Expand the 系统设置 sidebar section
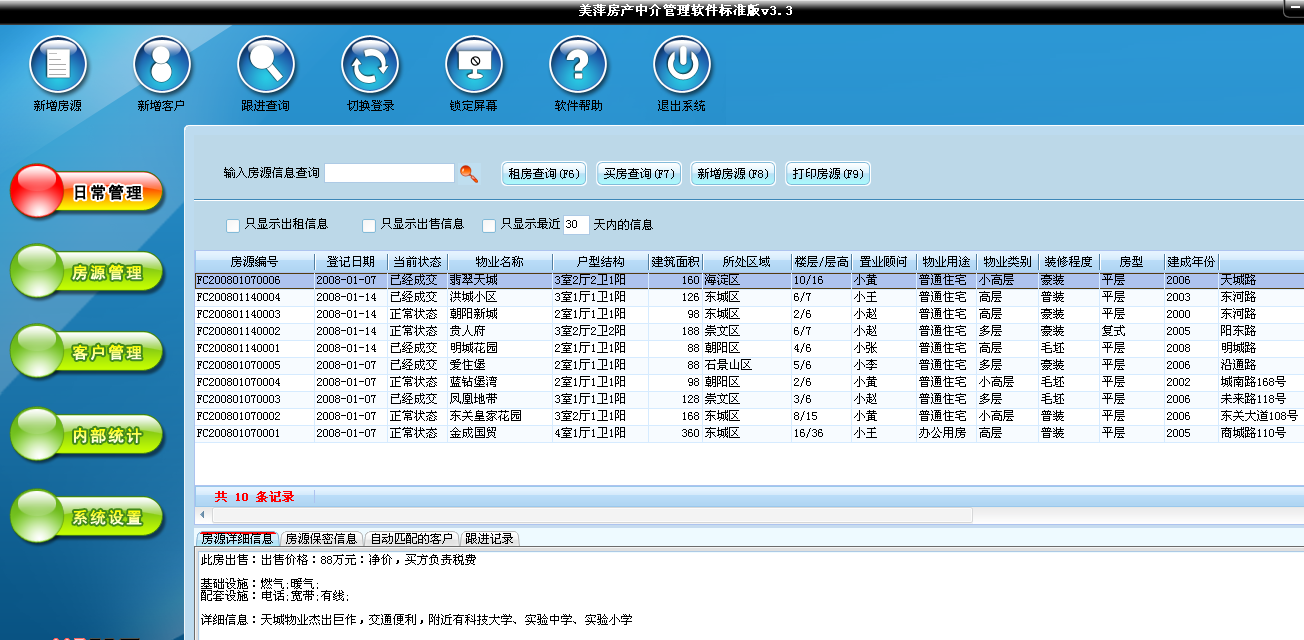 87,517
